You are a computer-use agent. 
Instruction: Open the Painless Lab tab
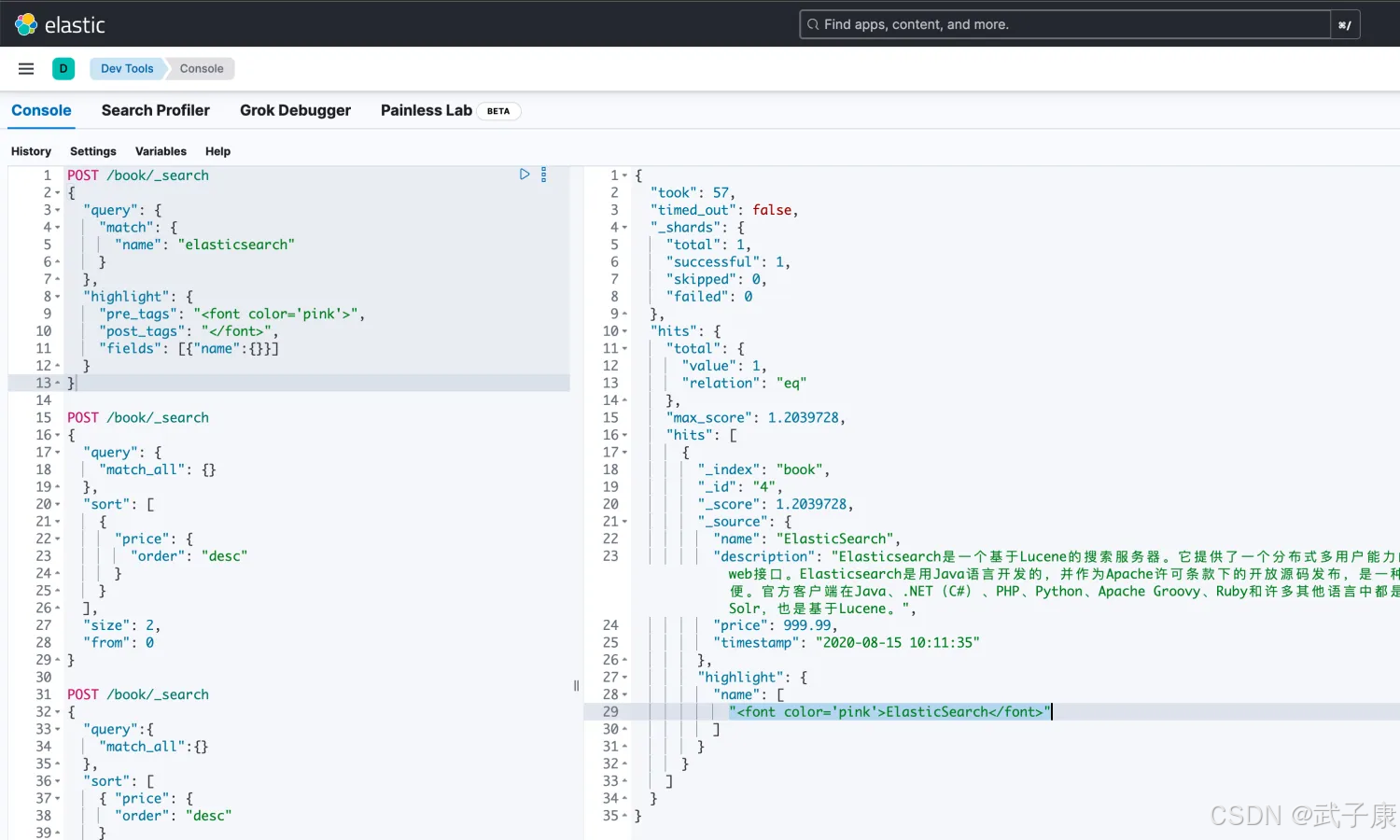pos(426,110)
